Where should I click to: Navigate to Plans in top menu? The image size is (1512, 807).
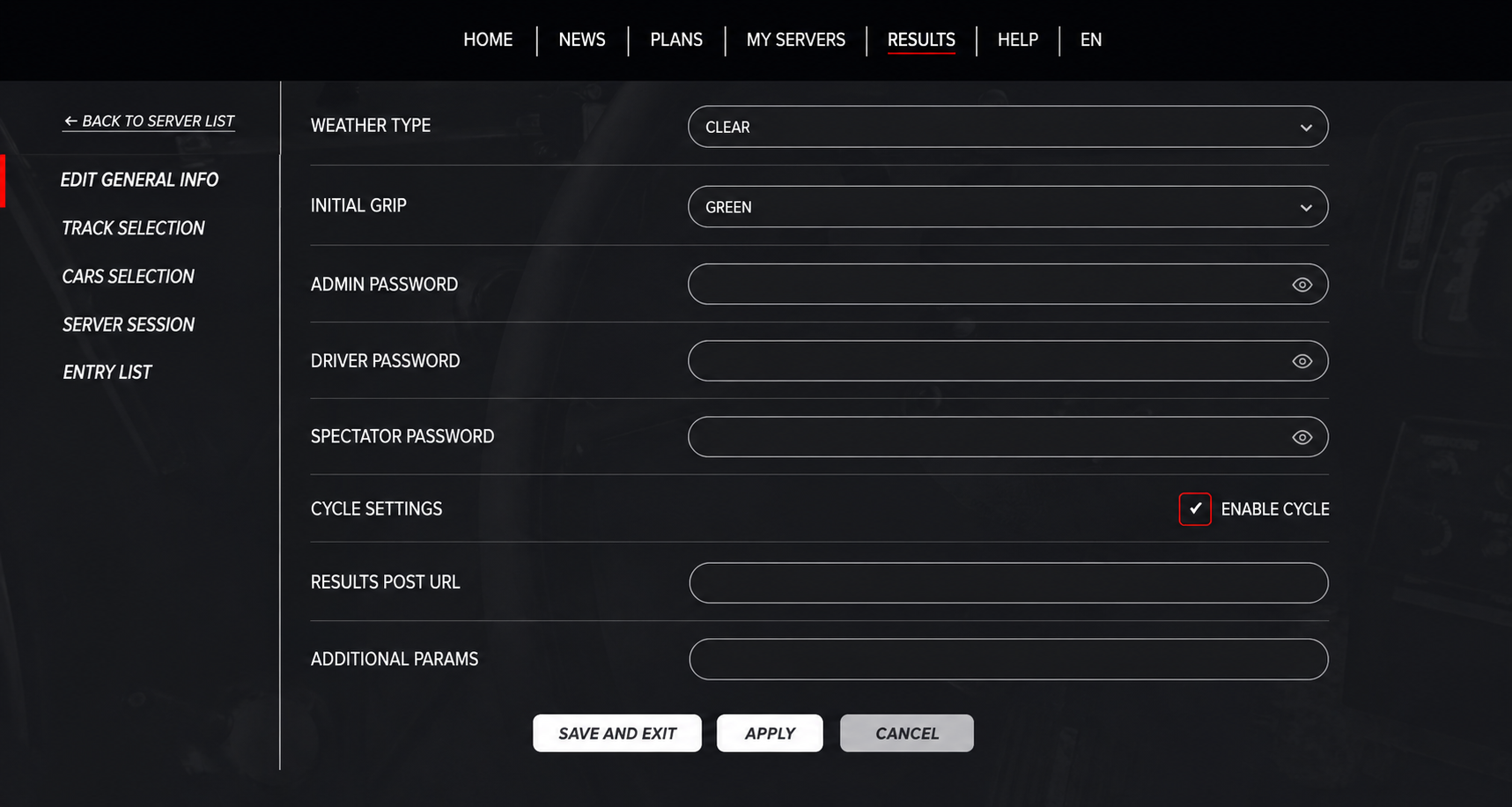pyautogui.click(x=675, y=40)
